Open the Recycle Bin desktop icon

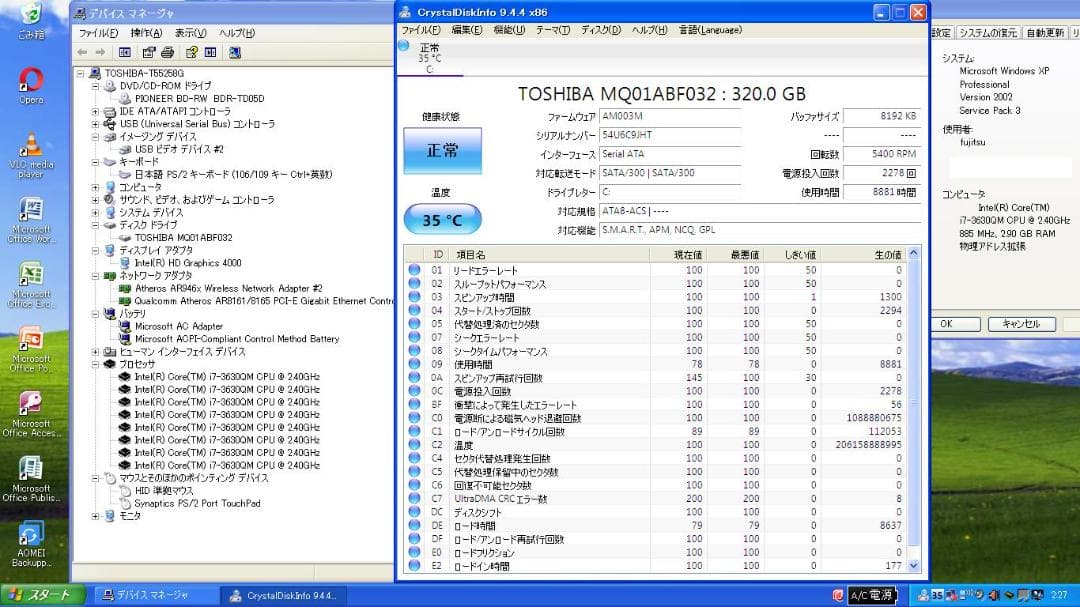tap(31, 21)
